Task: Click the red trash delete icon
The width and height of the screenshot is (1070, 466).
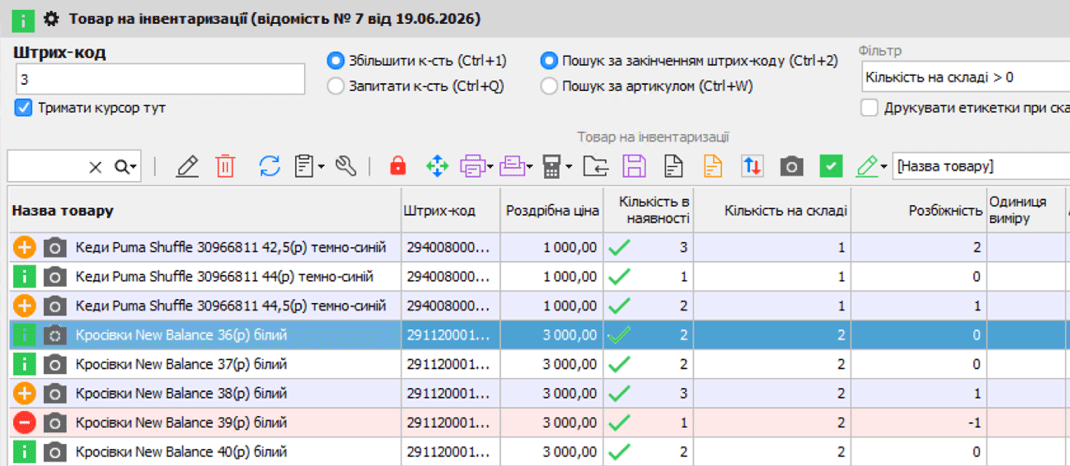Action: [226, 166]
